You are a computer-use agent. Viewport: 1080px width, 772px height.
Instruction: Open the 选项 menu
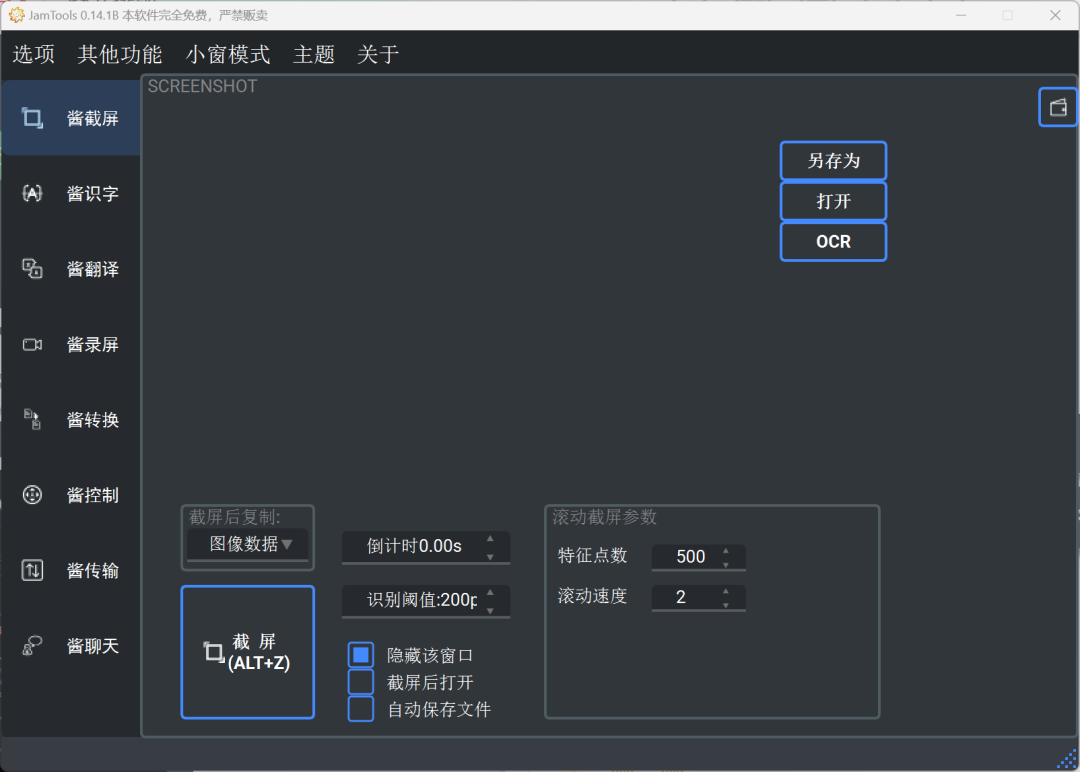pos(34,54)
